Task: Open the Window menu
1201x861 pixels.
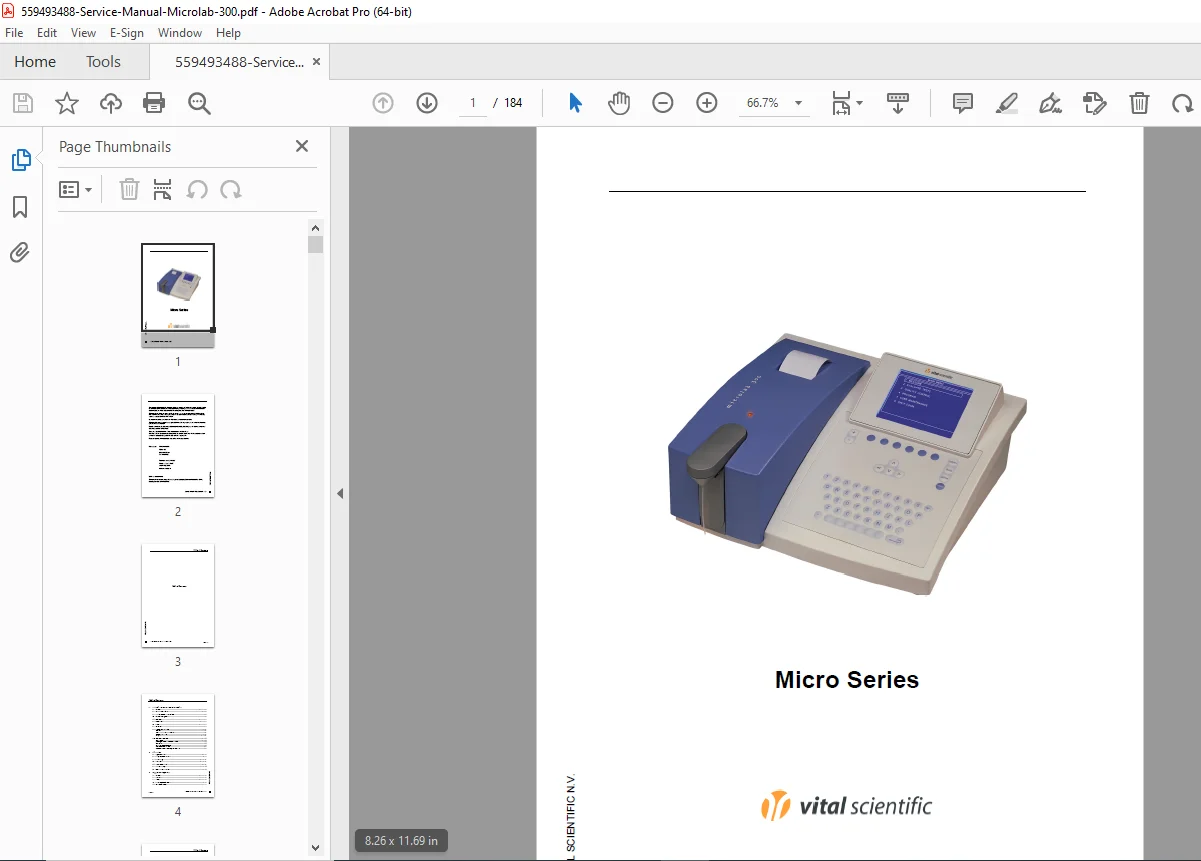Action: tap(180, 32)
